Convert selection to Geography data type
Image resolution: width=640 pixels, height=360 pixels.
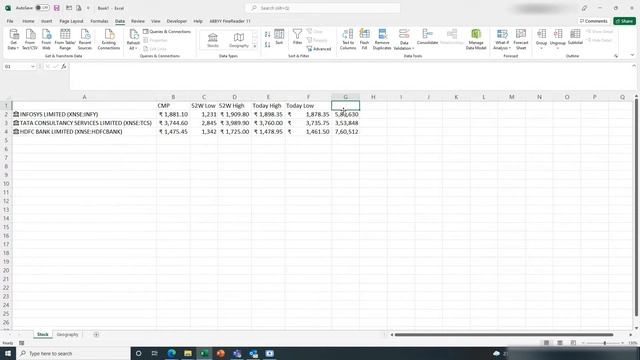click(x=239, y=40)
